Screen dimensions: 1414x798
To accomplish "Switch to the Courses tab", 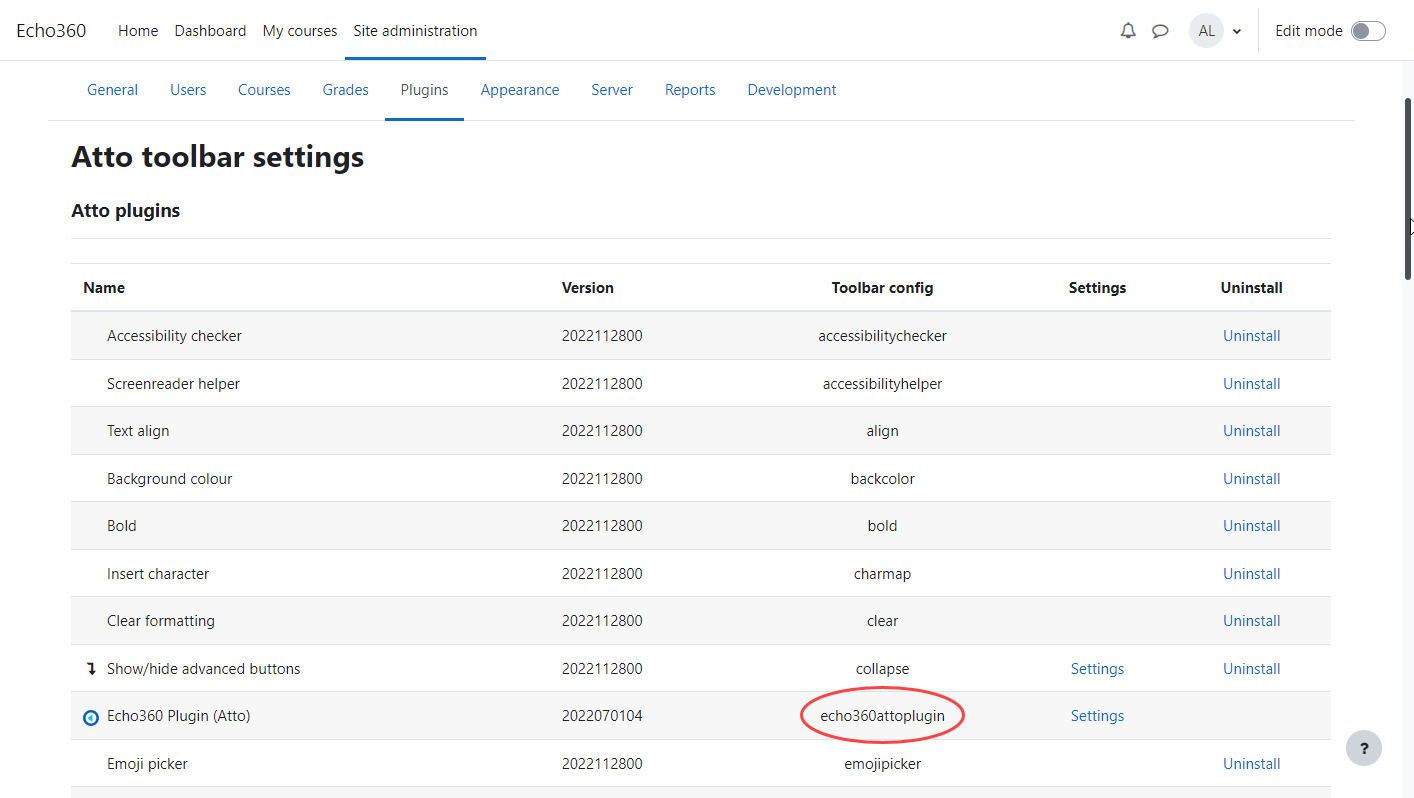I will tap(264, 90).
